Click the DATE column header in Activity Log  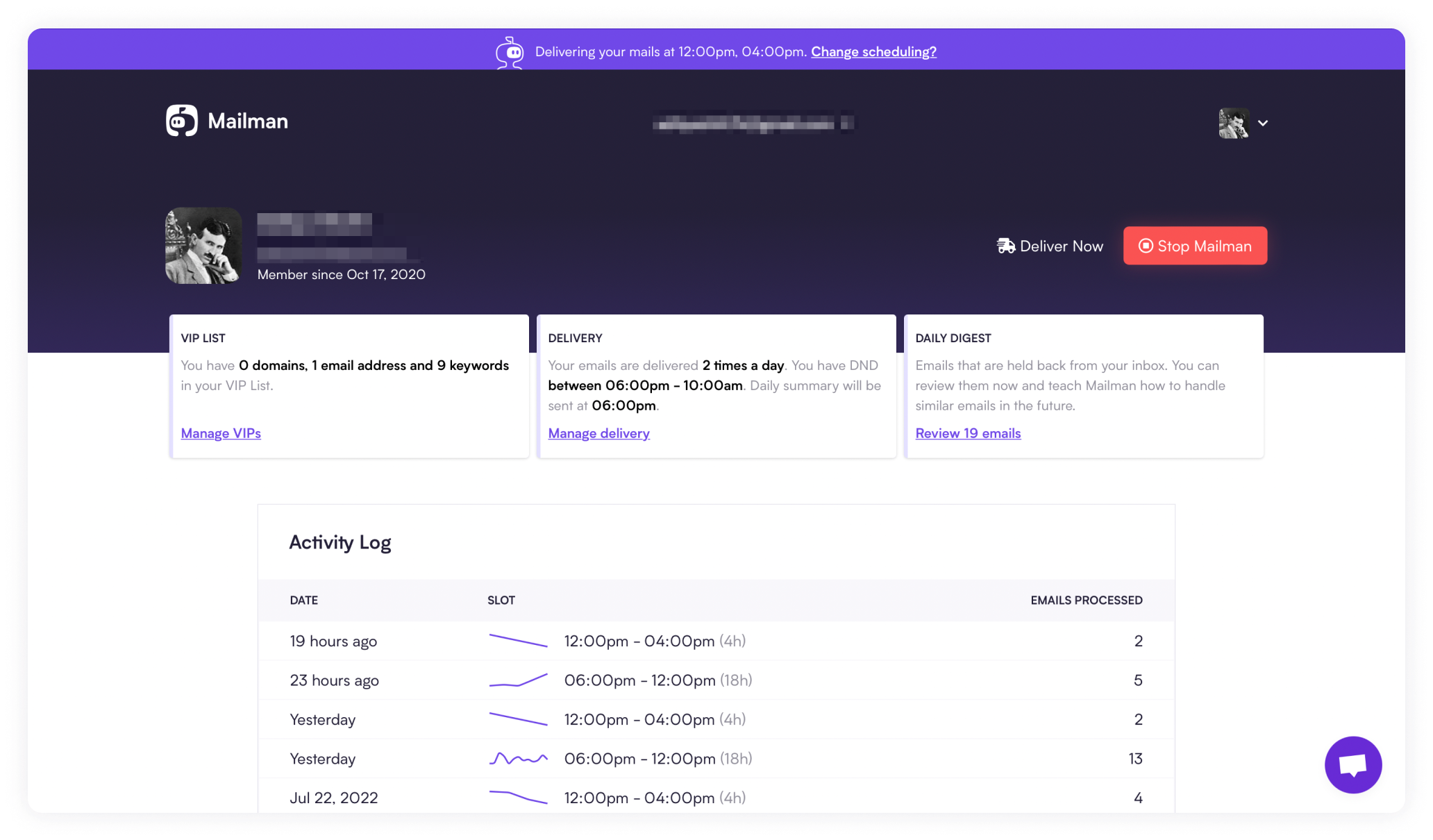coord(304,600)
